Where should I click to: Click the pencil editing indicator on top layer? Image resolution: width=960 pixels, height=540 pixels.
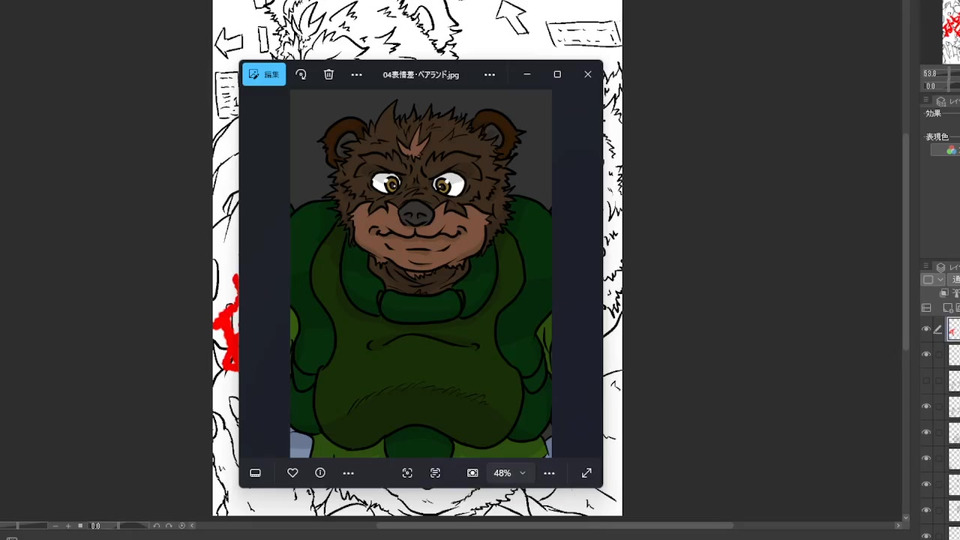coord(938,329)
